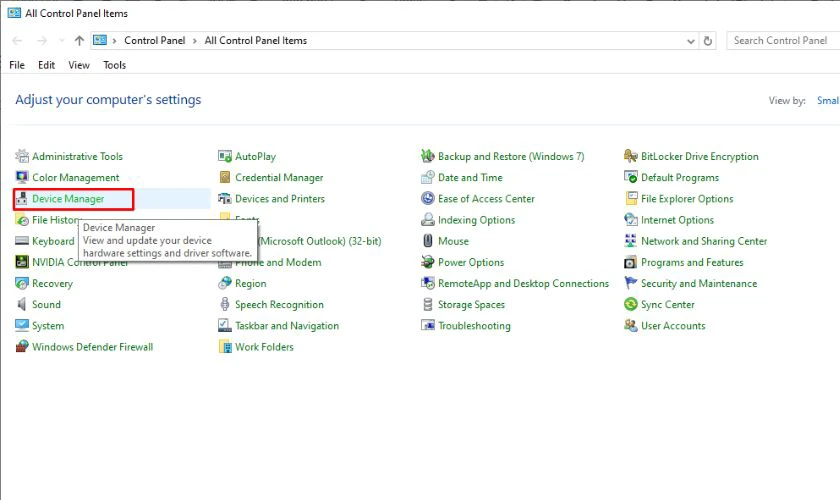Click the Ease of Access Center icon

coord(428,199)
